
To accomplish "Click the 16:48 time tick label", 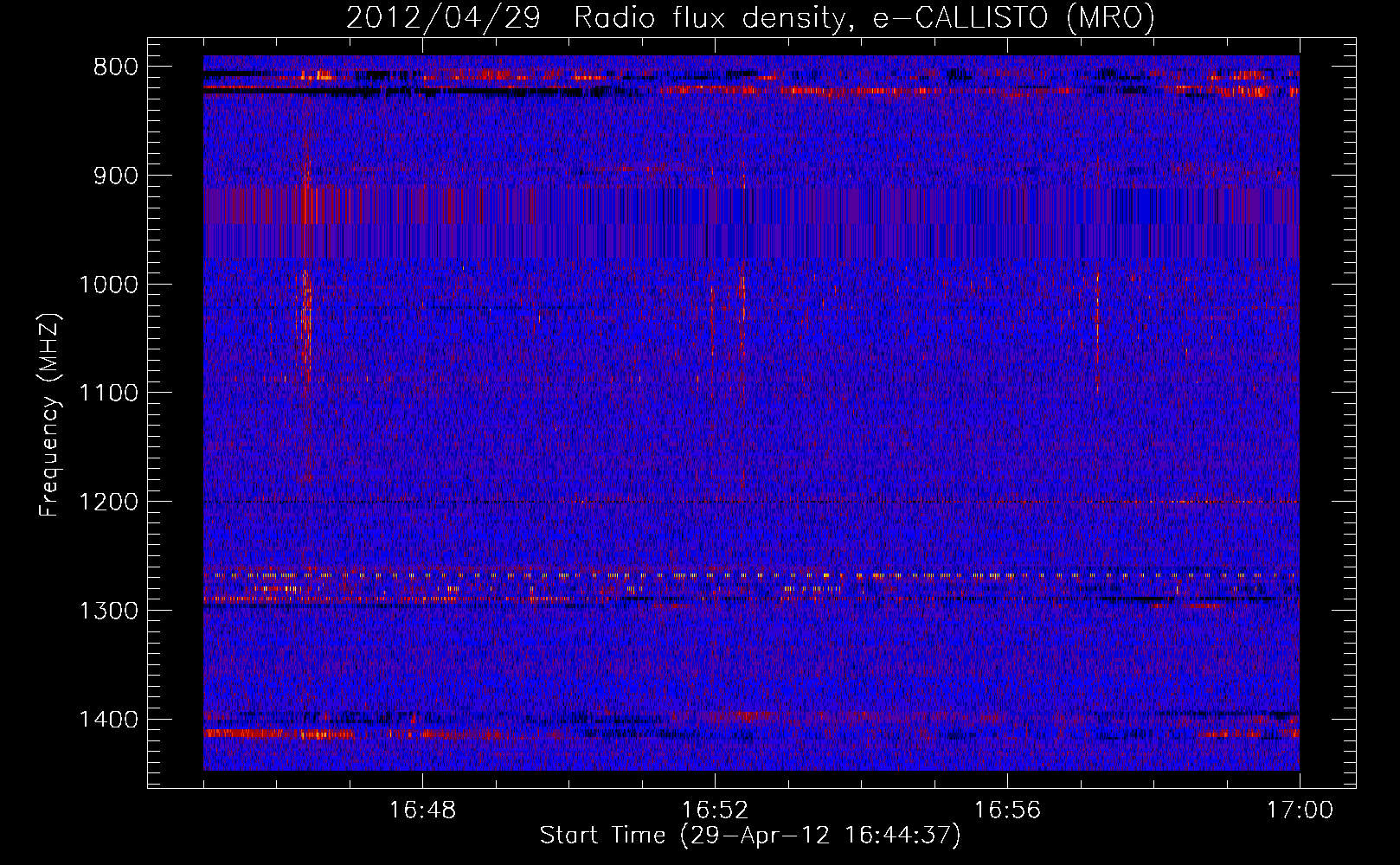I will [422, 811].
